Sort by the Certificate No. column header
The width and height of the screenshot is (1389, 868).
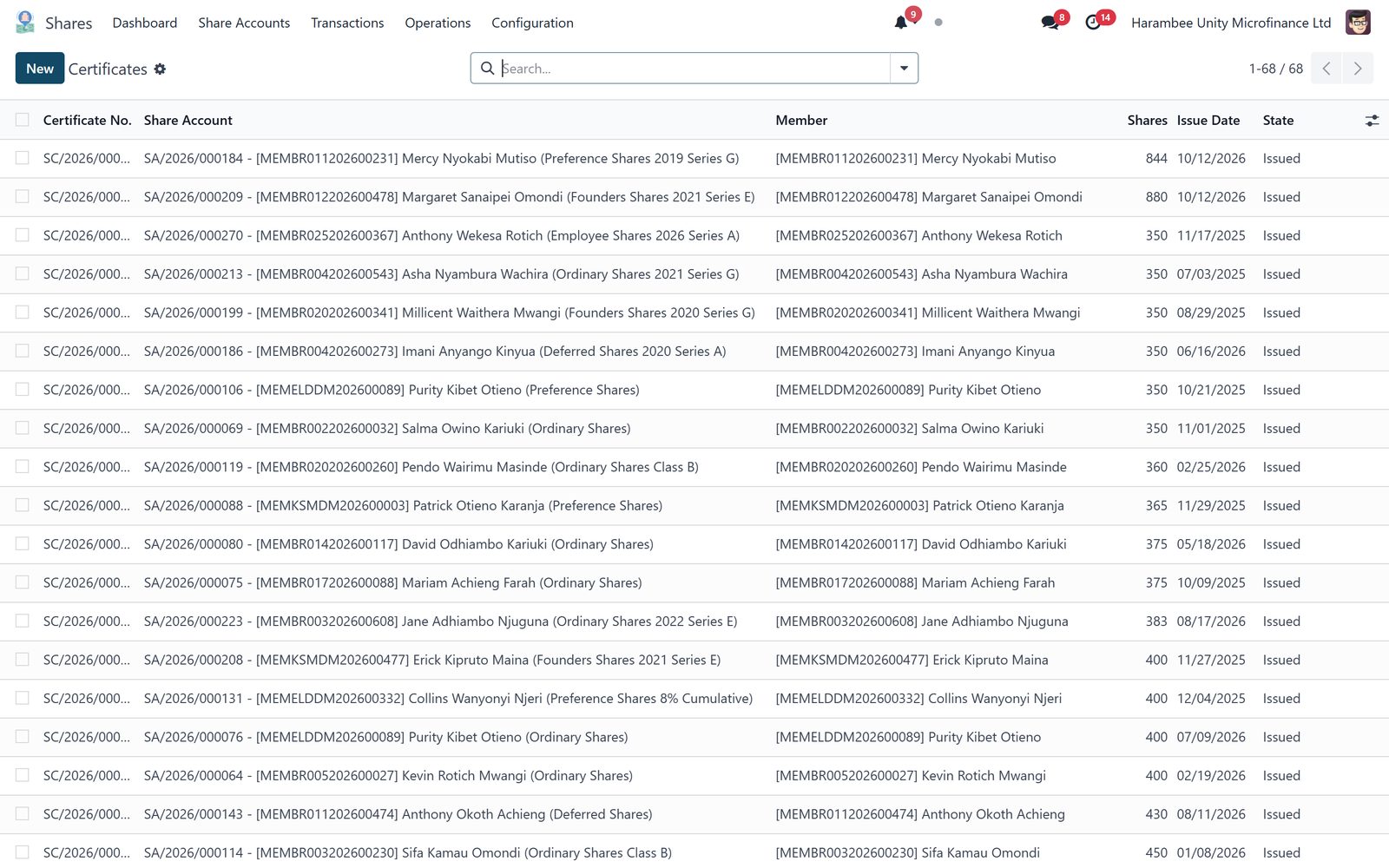tap(87, 121)
